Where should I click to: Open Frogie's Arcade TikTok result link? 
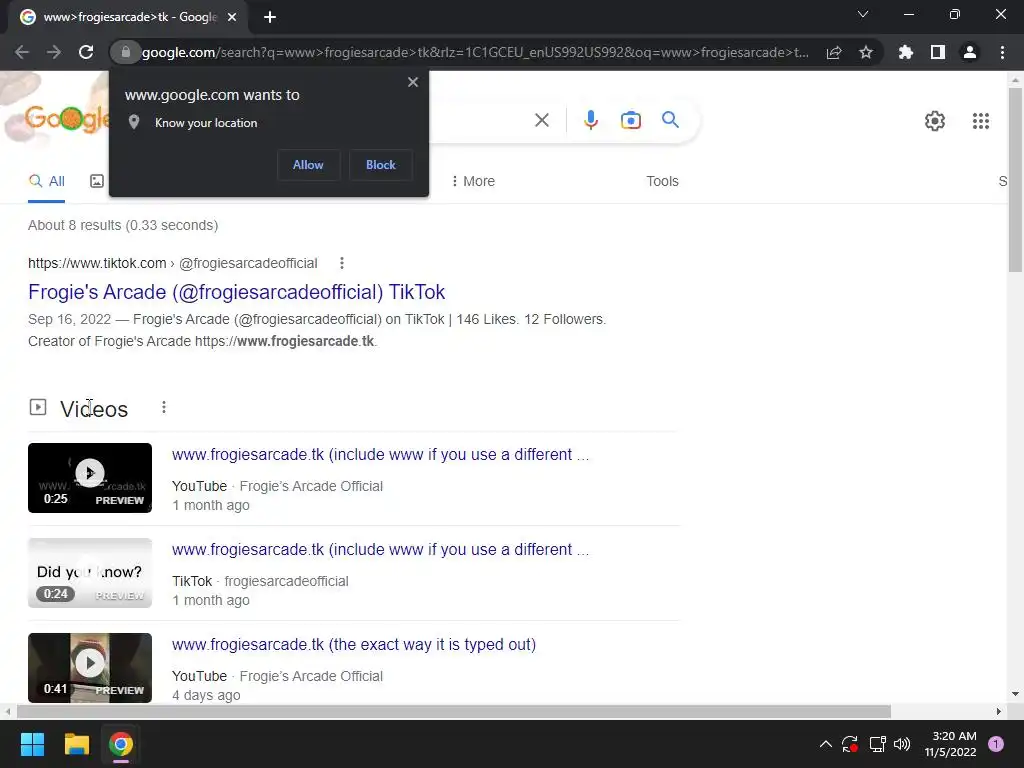tap(236, 292)
